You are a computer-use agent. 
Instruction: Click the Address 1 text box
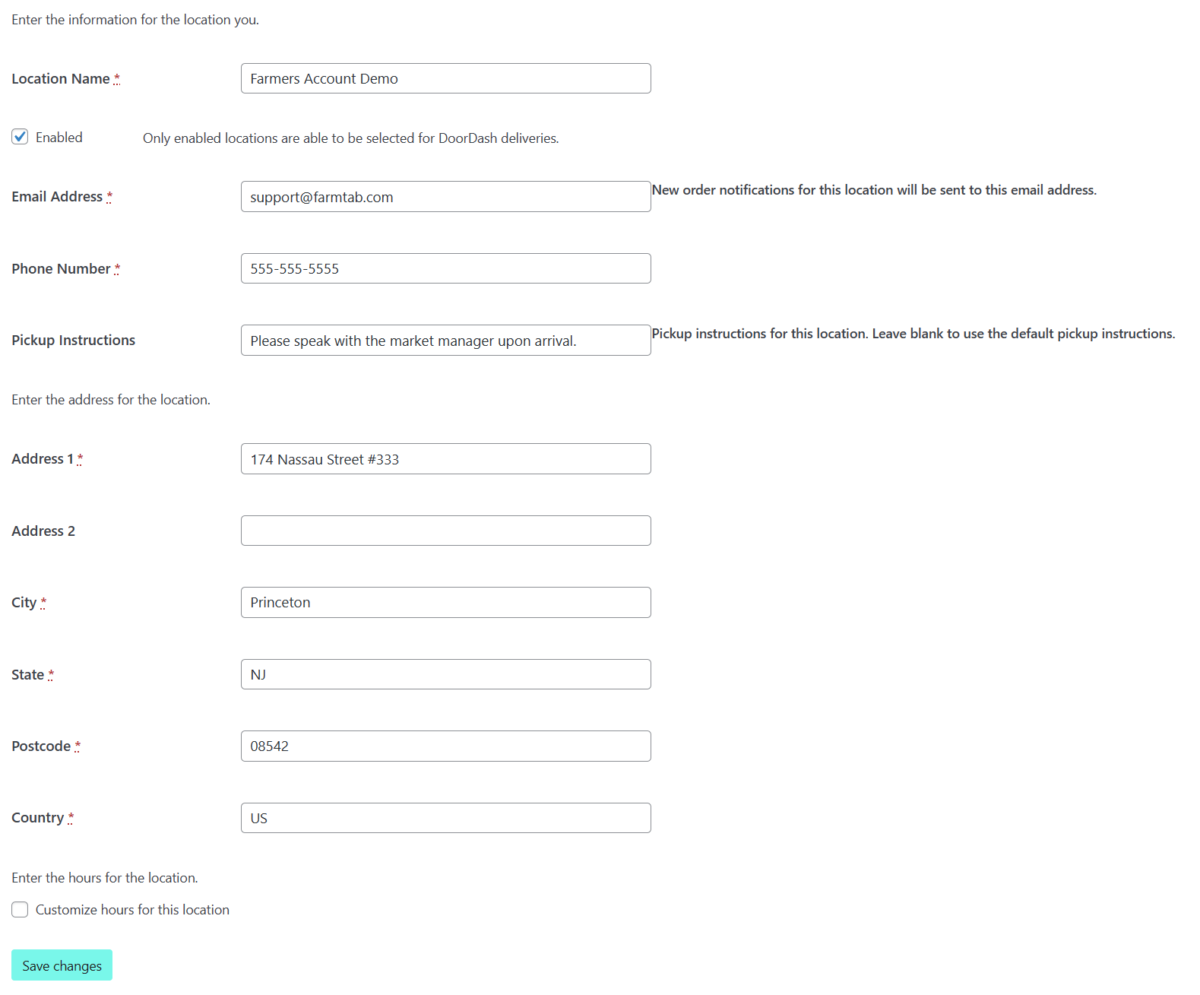[x=445, y=459]
